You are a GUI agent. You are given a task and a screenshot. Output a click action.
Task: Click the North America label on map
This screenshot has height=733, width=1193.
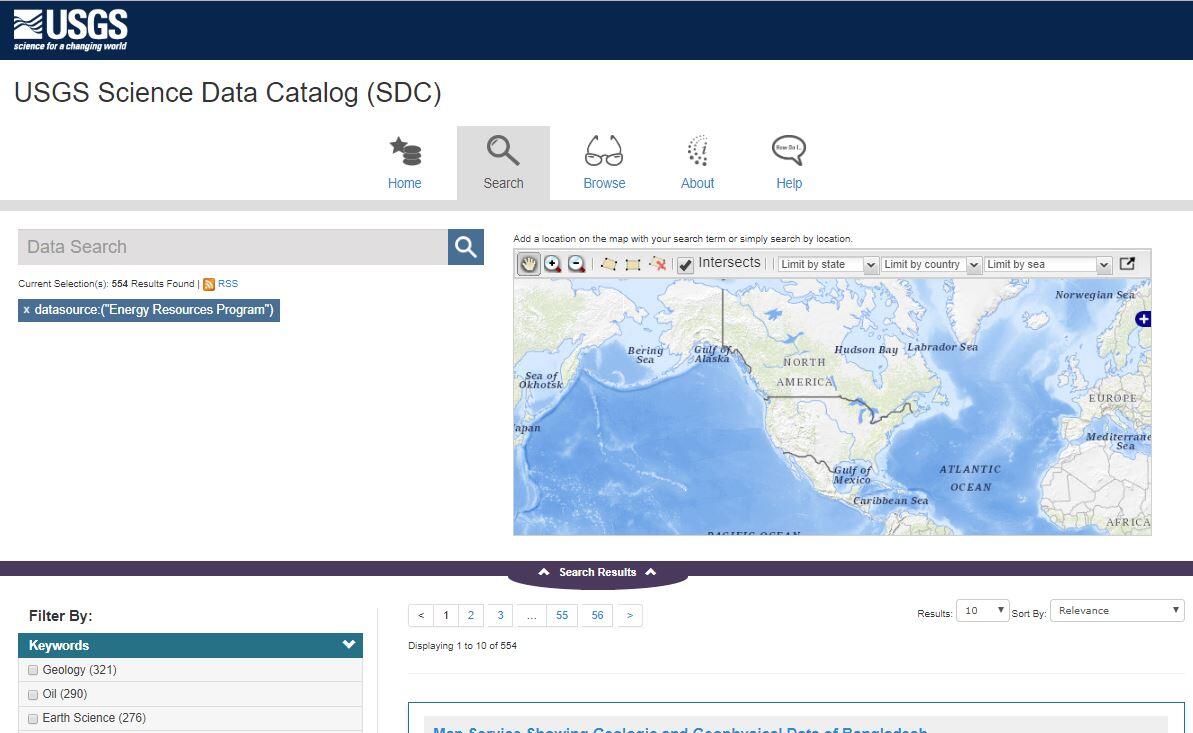point(805,372)
